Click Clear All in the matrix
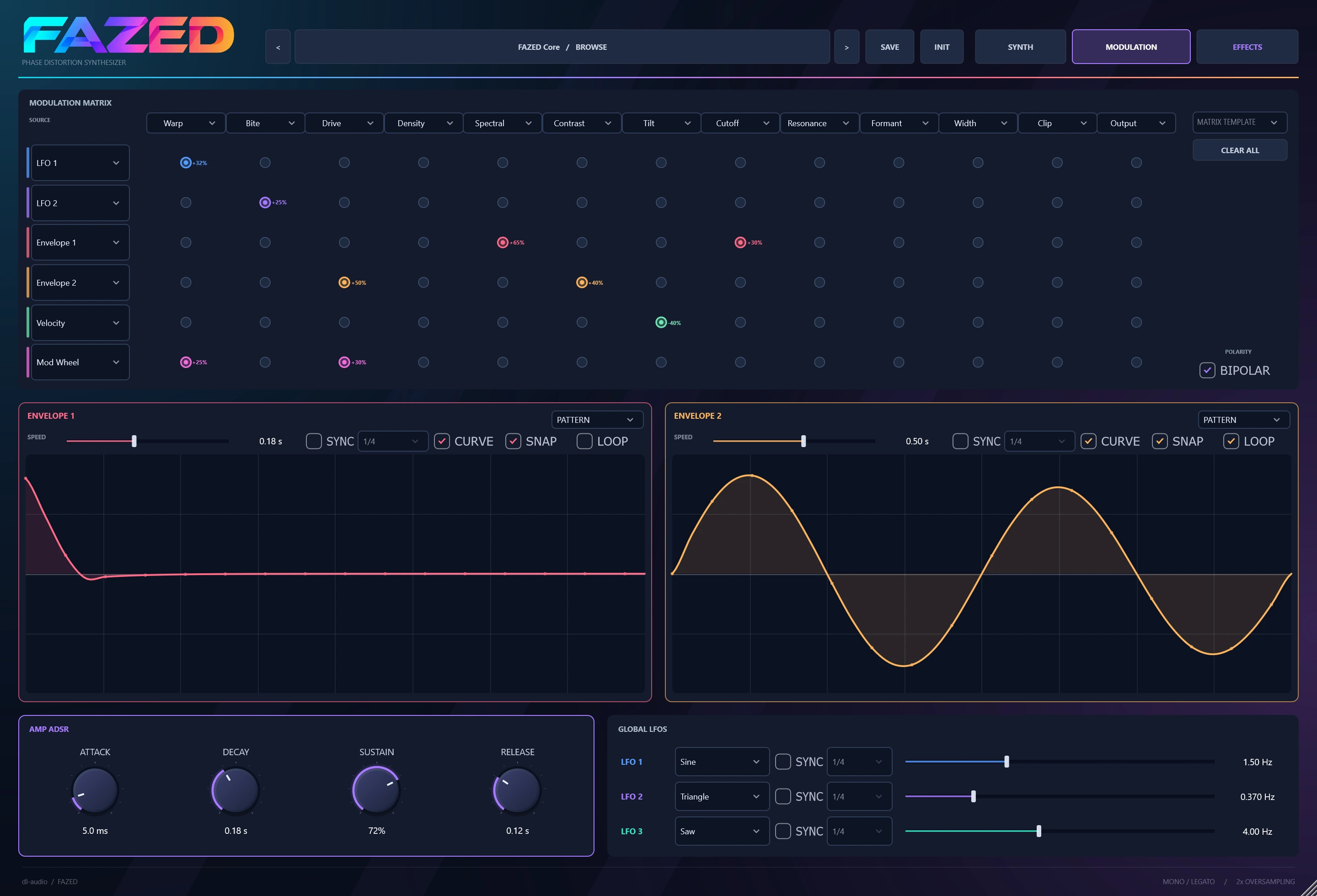 pos(1239,150)
